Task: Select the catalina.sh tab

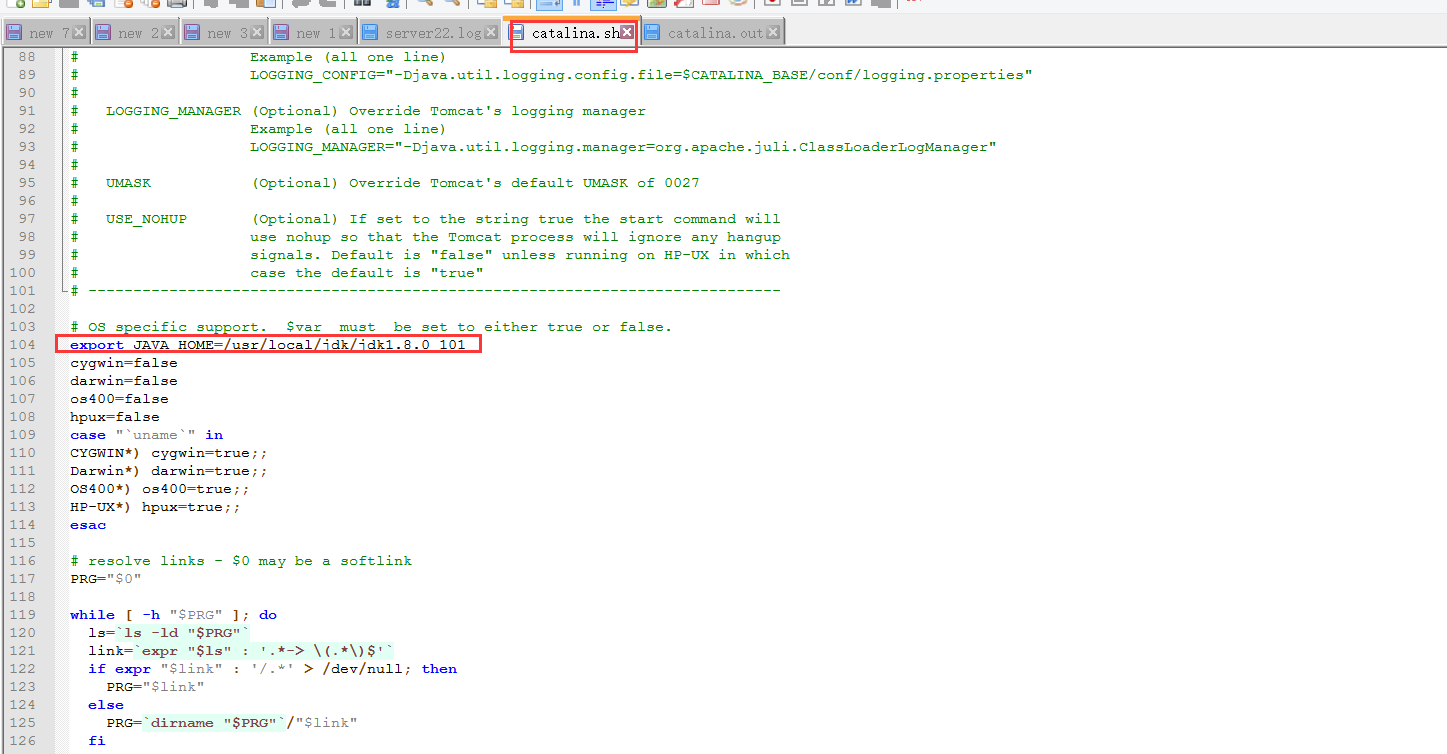Action: [x=573, y=33]
